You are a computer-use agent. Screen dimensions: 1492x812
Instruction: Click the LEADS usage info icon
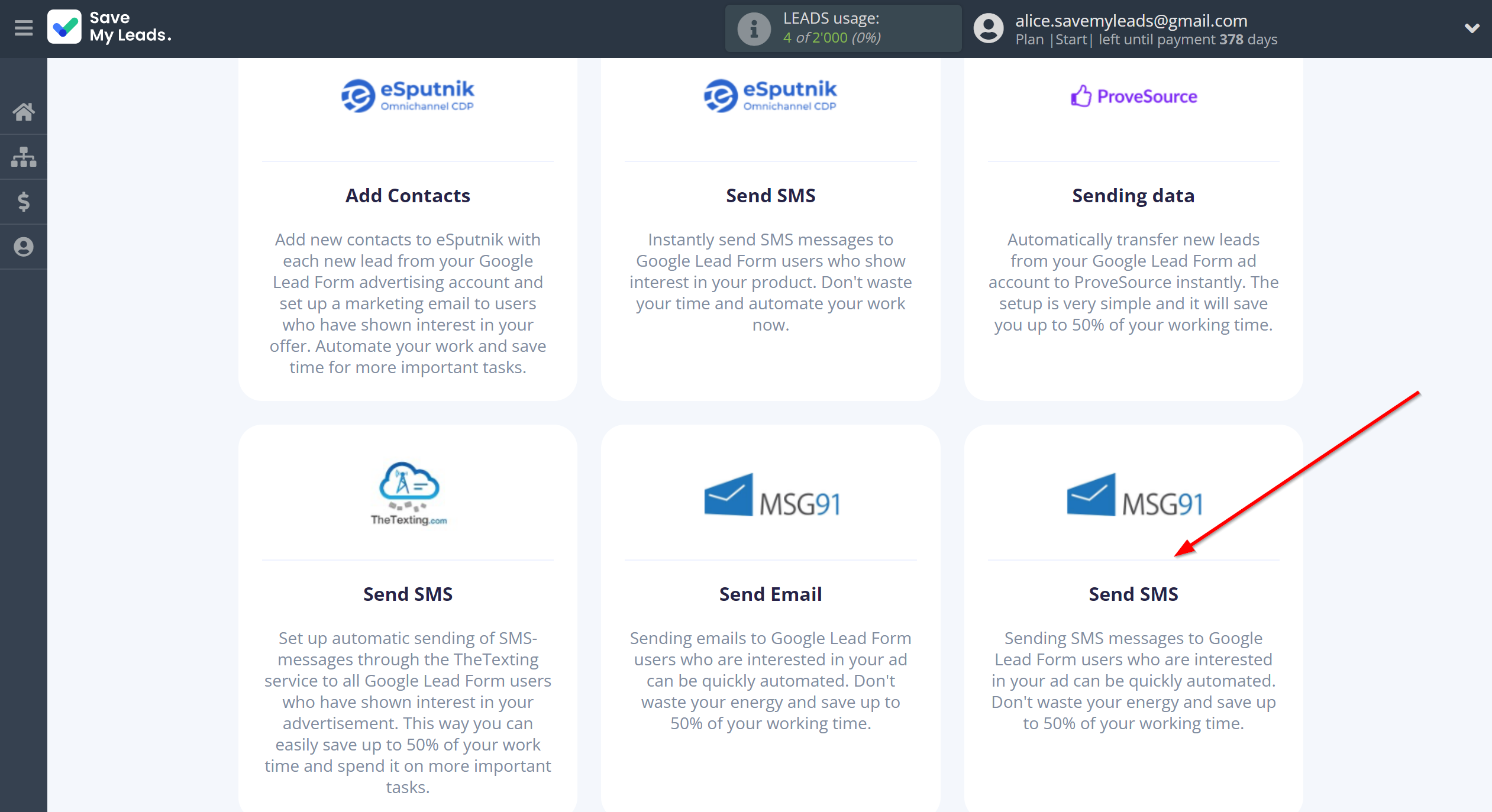coord(754,28)
